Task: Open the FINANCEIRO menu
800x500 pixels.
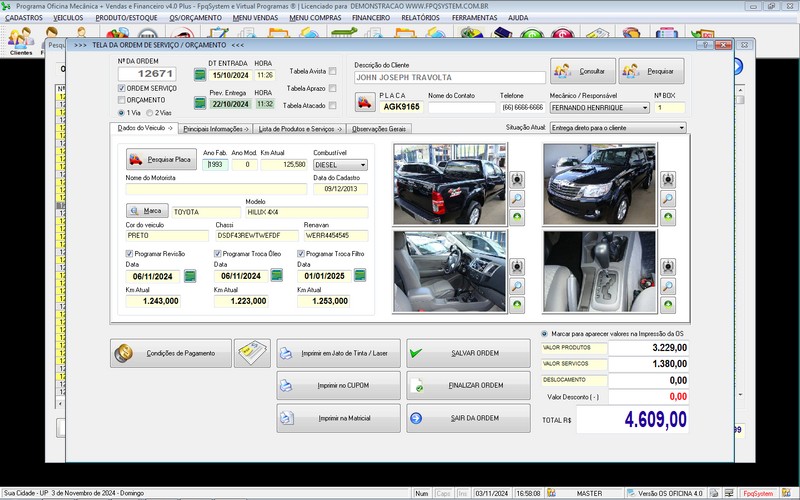Action: tap(370, 18)
